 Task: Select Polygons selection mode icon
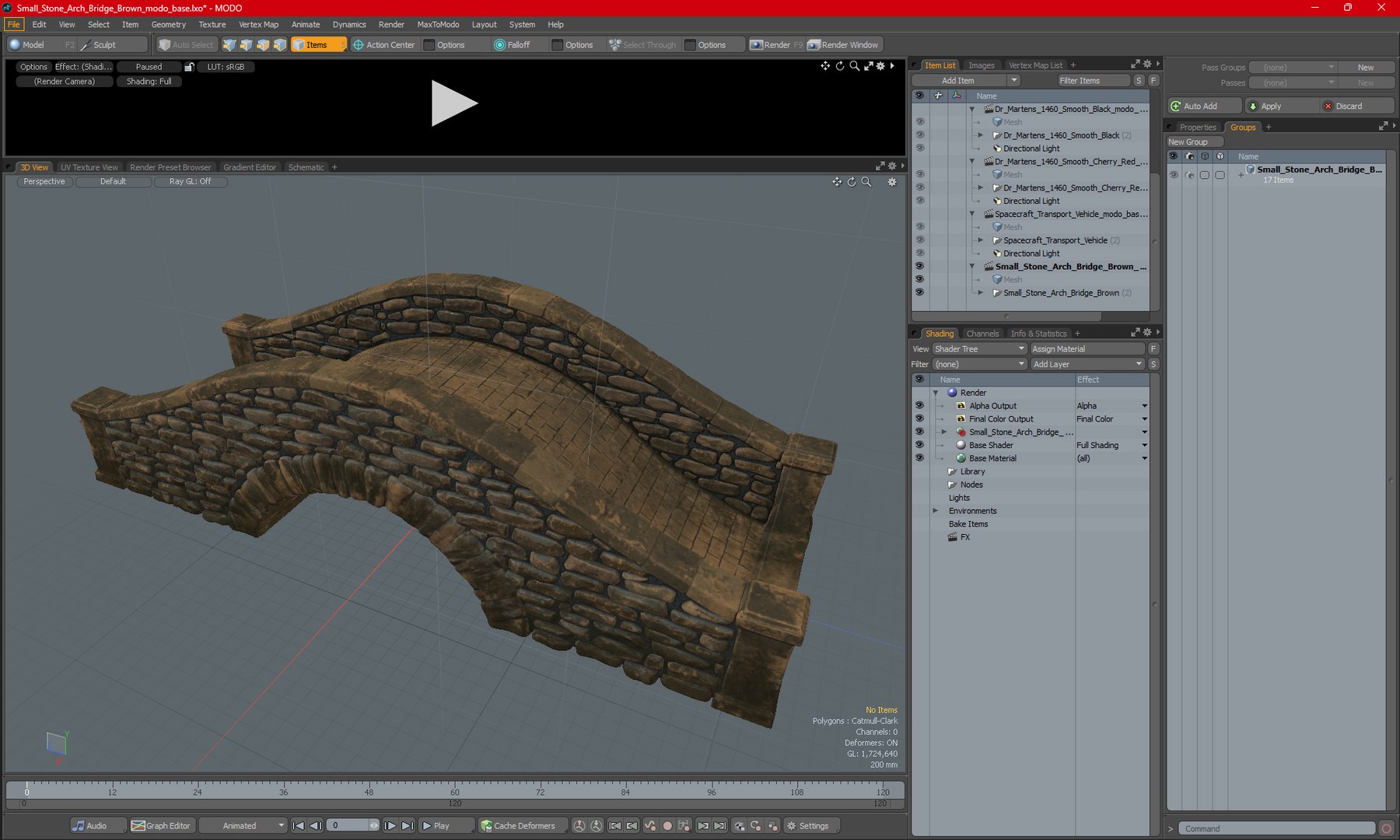click(264, 45)
